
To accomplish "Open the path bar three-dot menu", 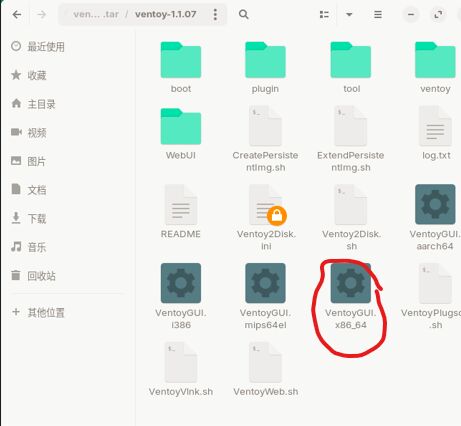I will point(215,14).
